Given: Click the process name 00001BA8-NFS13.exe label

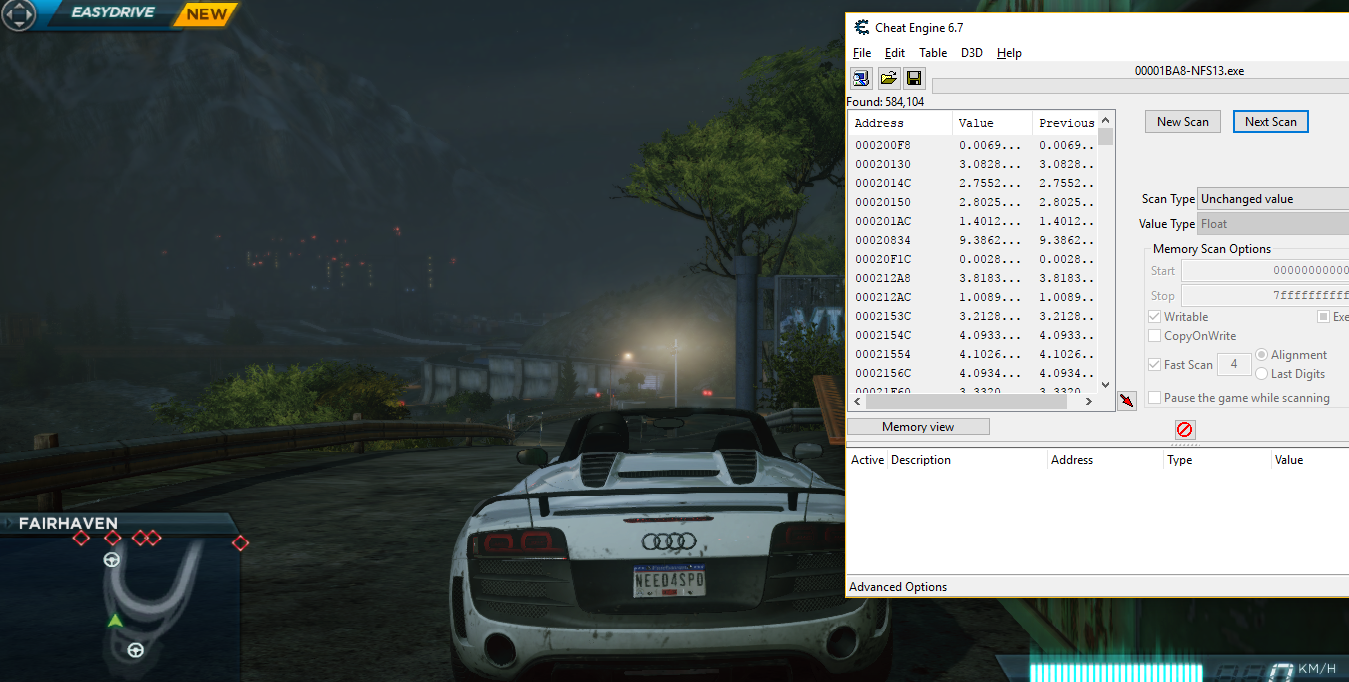Looking at the screenshot, I should coord(1189,71).
